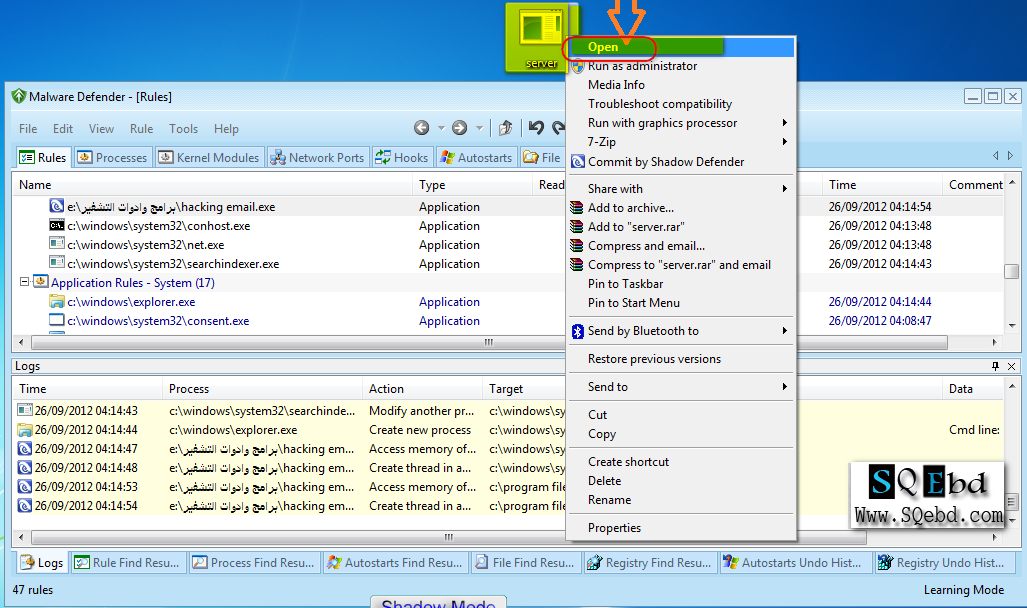Open the server desktop icon
1027x608 pixels.
pyautogui.click(x=541, y=36)
